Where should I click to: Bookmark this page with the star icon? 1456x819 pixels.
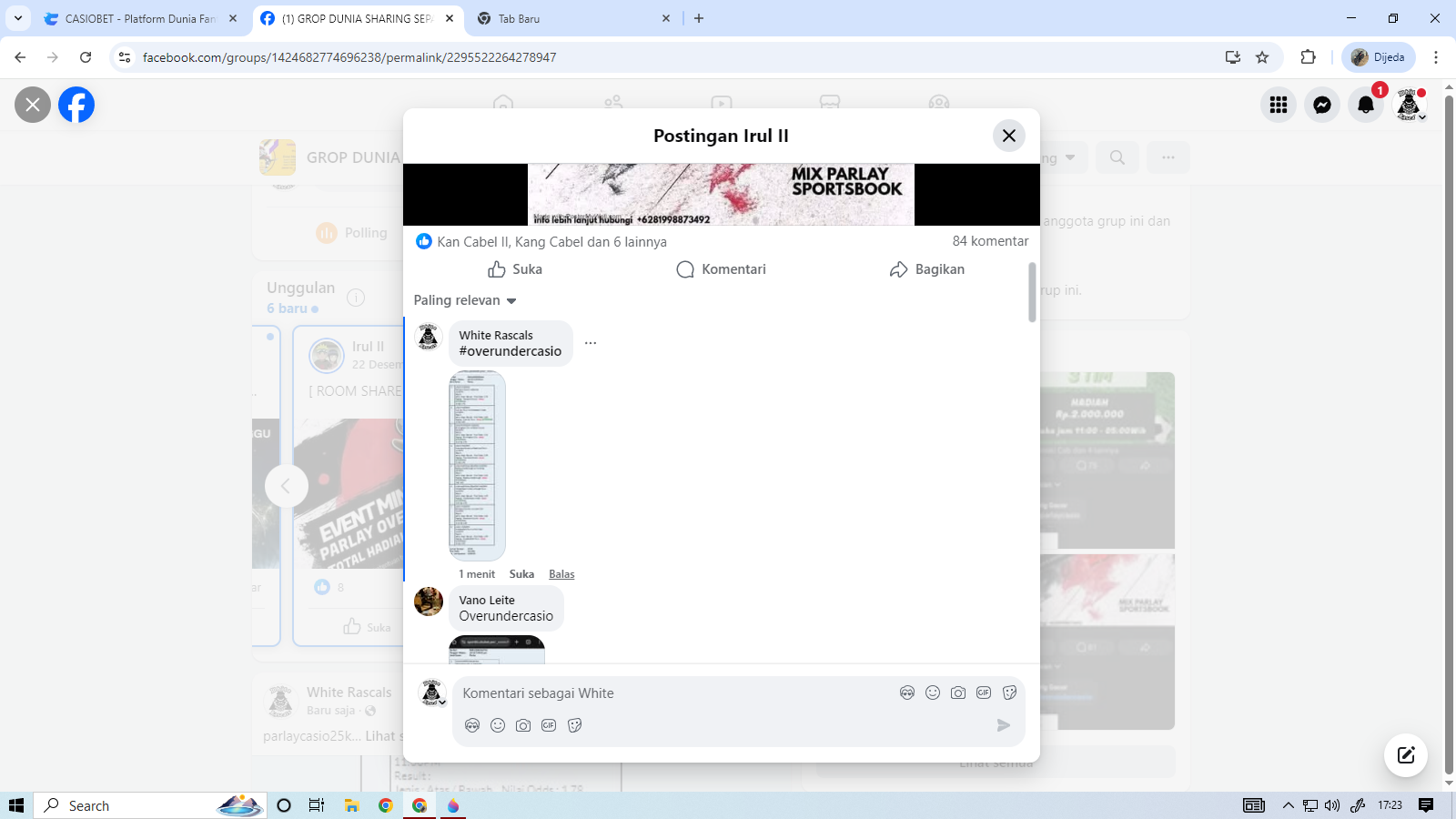tap(1262, 57)
